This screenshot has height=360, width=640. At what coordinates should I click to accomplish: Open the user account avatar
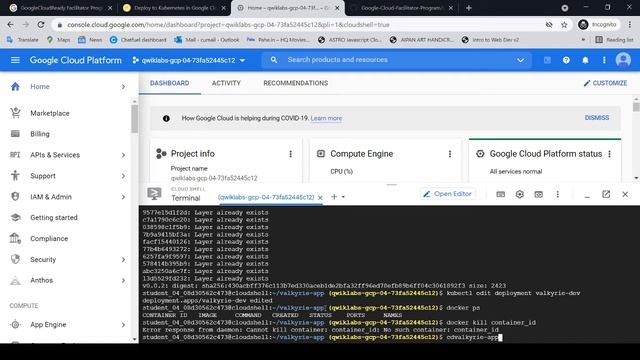coord(623,60)
